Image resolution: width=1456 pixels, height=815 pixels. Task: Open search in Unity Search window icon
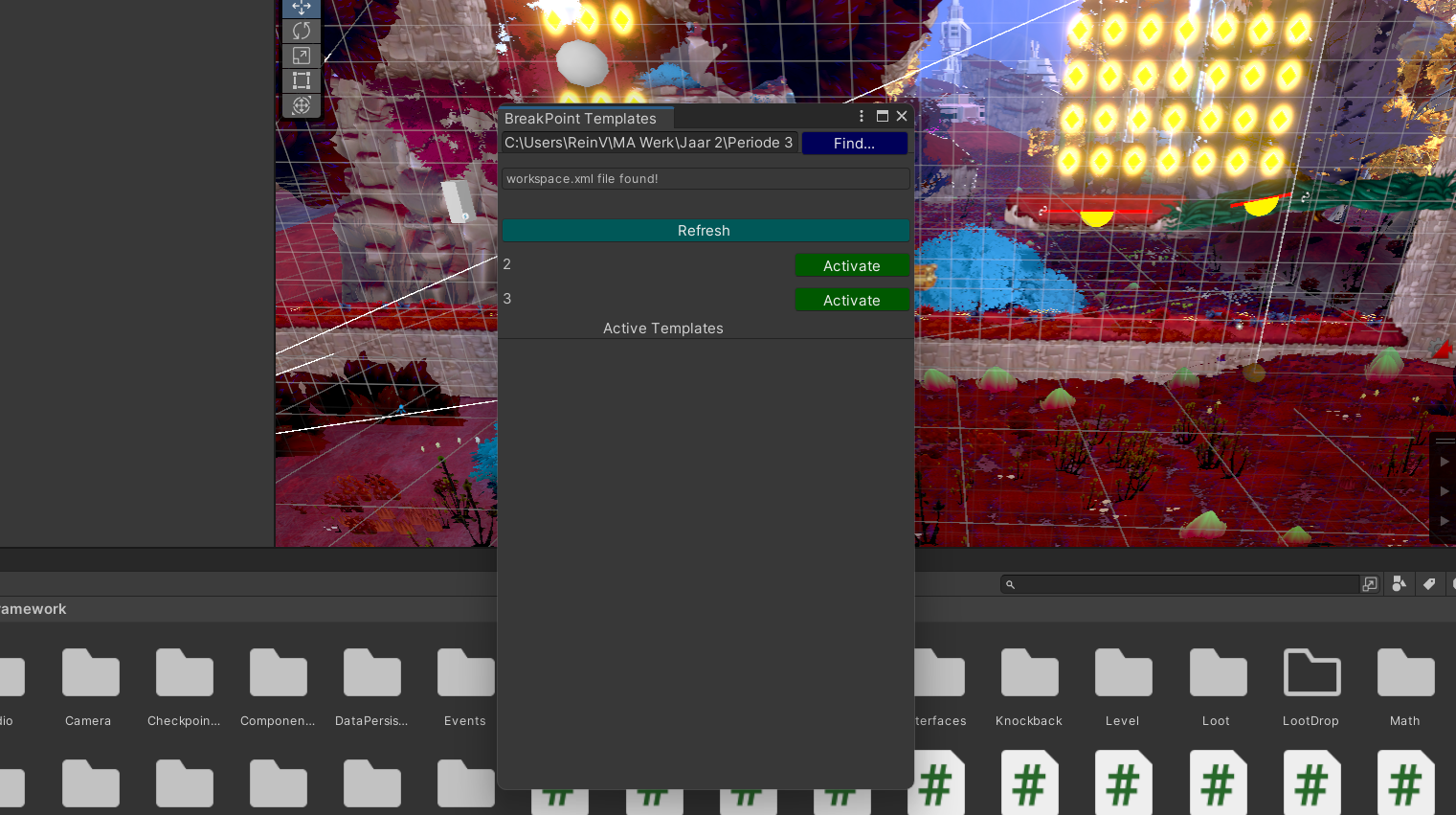1370,584
